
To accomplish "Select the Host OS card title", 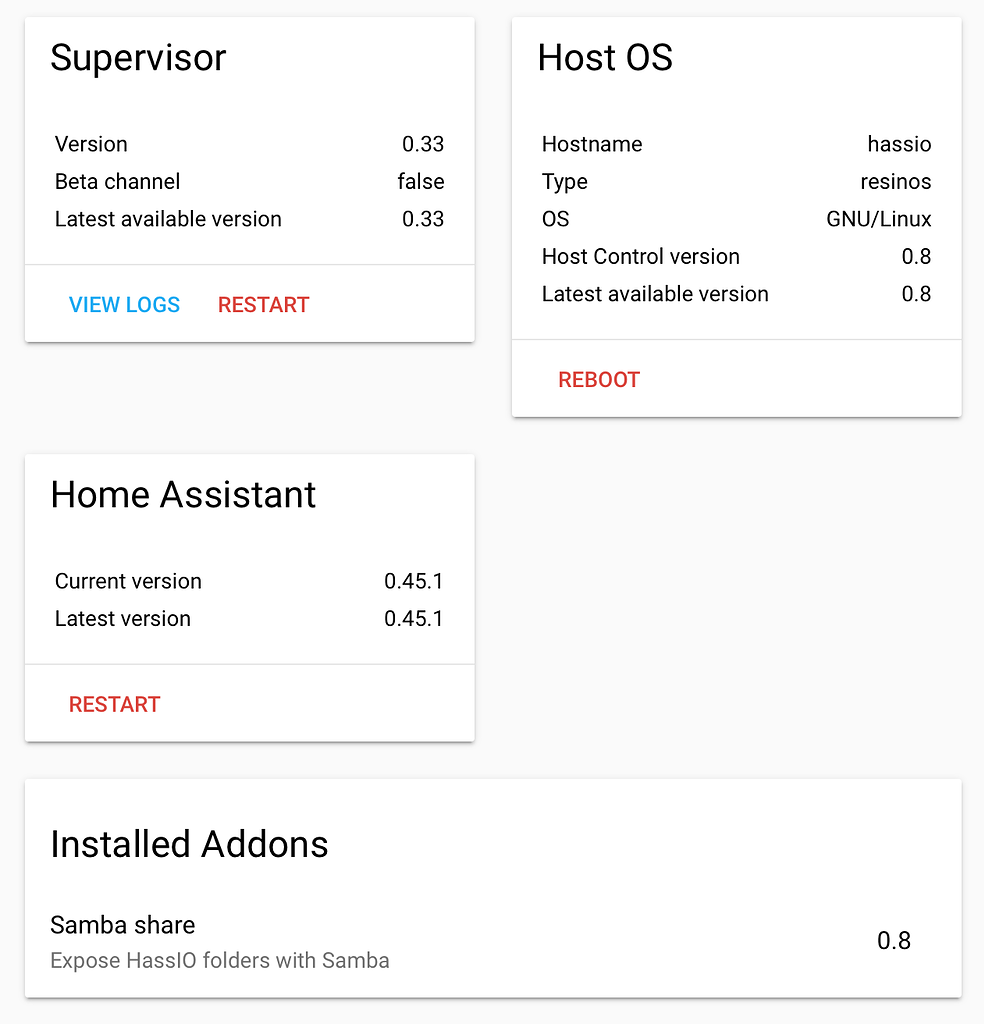I will click(x=605, y=57).
